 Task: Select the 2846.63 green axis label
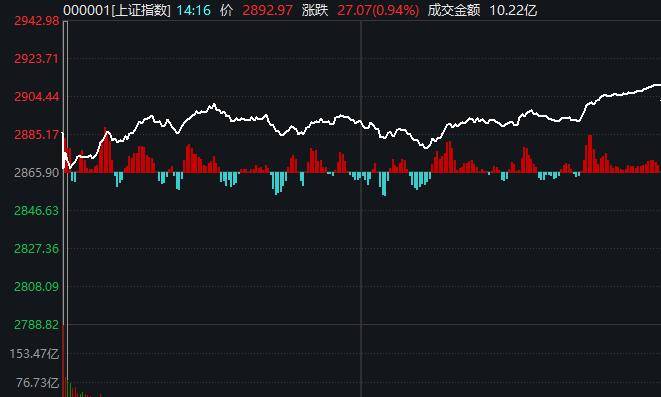point(37,210)
